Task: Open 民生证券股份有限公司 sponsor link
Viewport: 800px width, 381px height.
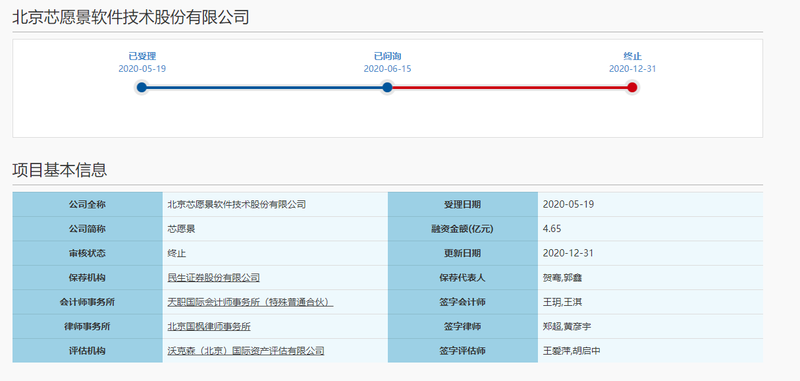Action: (x=213, y=278)
